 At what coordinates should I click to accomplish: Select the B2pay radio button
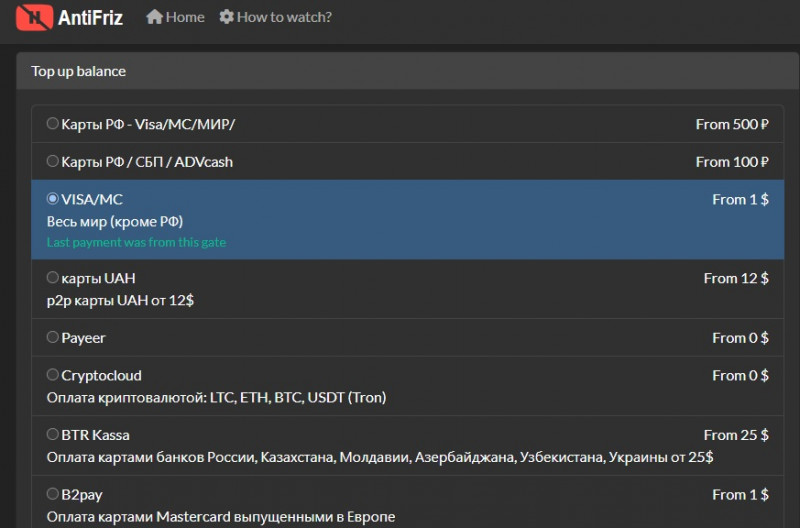point(53,494)
